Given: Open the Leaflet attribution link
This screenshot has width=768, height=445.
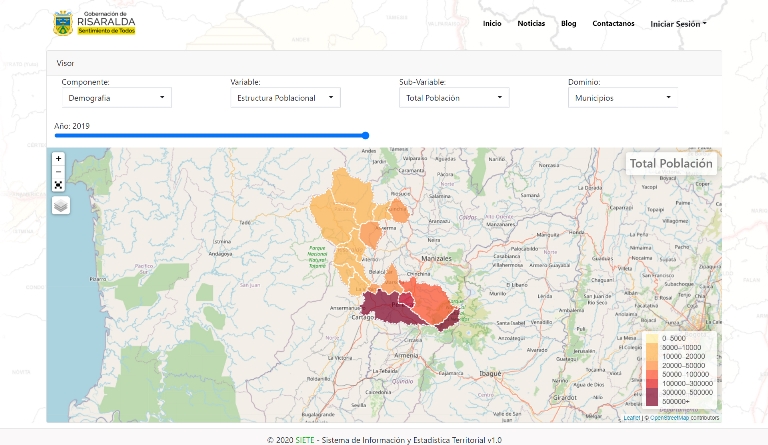Looking at the screenshot, I should click(630, 418).
